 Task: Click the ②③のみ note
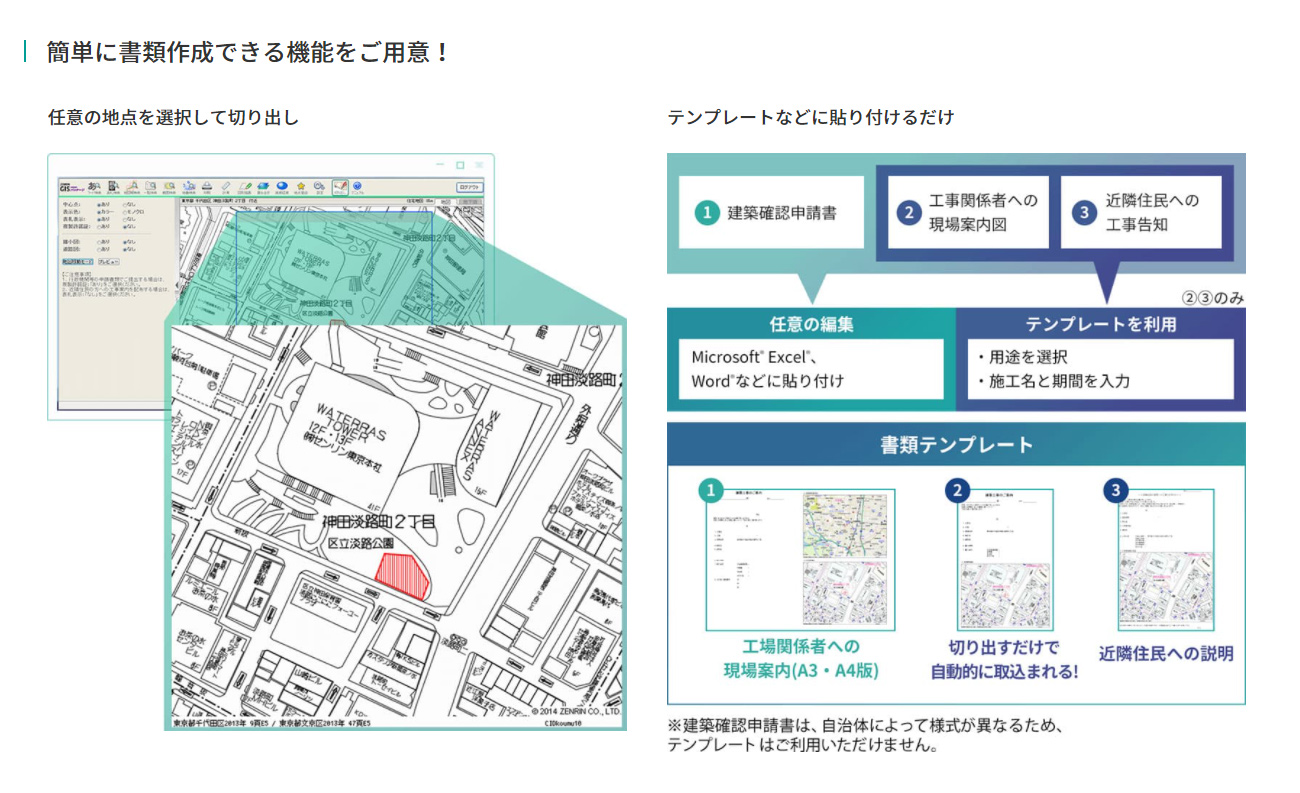point(1212,297)
